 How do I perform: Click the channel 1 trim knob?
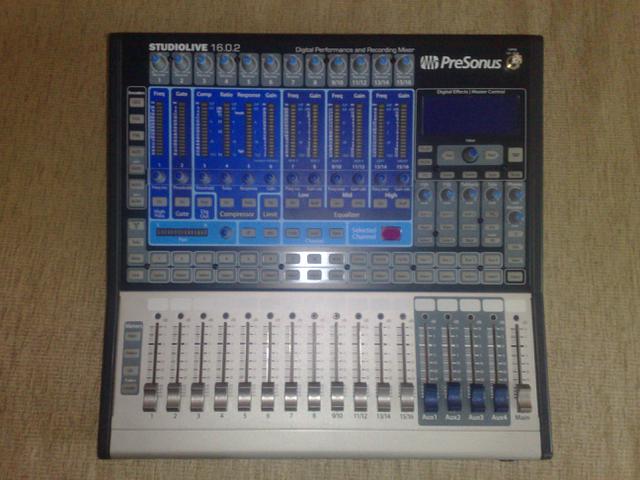pos(160,66)
